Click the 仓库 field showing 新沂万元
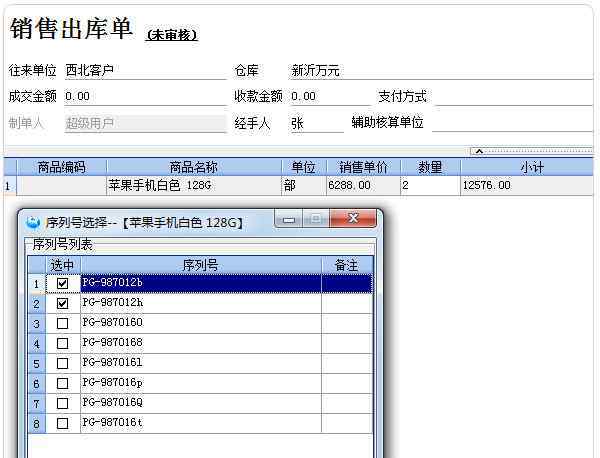Screen dimensions: 600x458 click(x=441, y=70)
